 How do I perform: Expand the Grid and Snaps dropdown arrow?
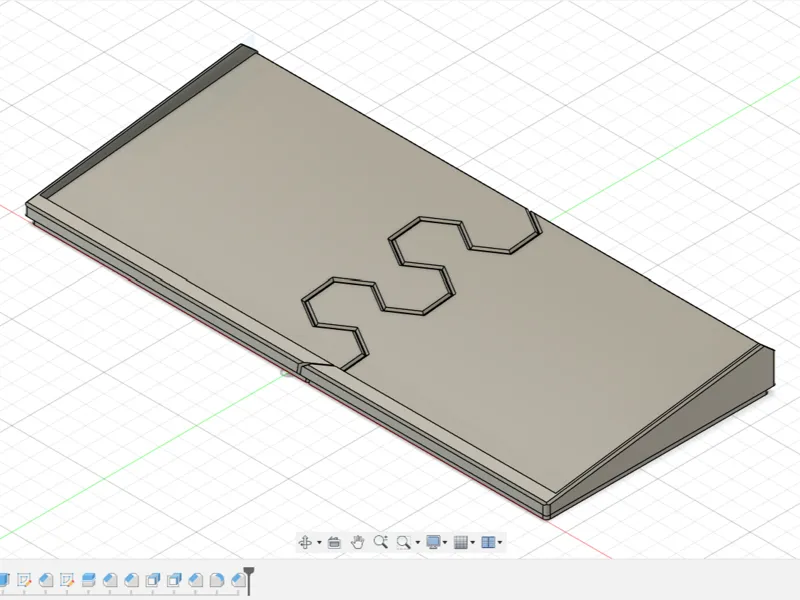(x=472, y=542)
